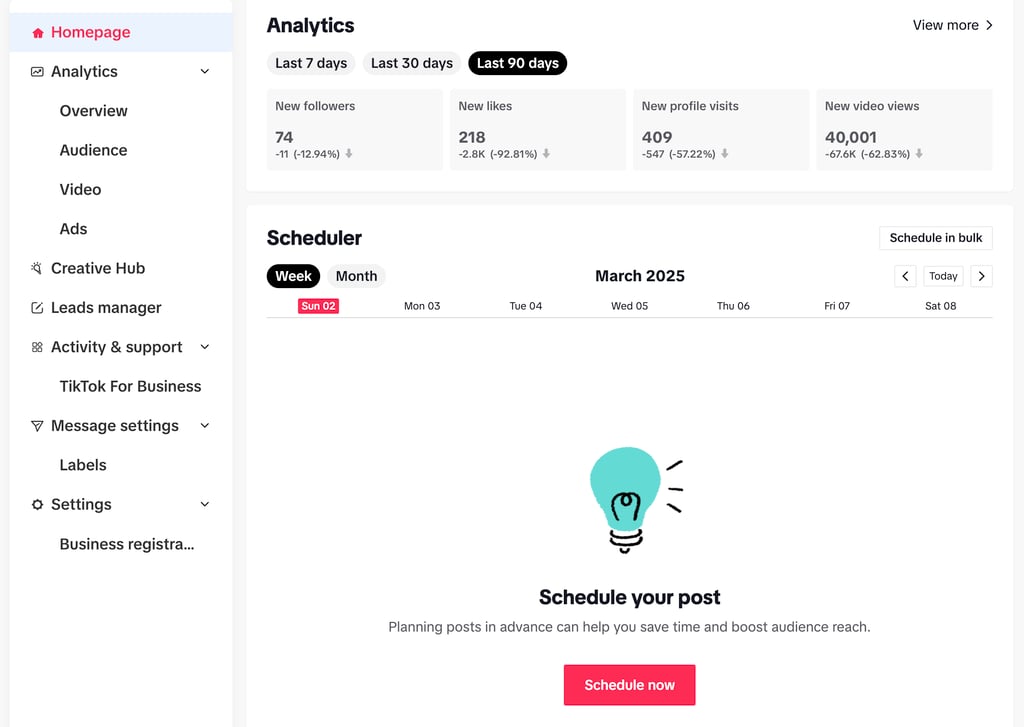This screenshot has width=1024, height=727.
Task: Collapse the Analytics sidebar section
Action: [x=205, y=72]
